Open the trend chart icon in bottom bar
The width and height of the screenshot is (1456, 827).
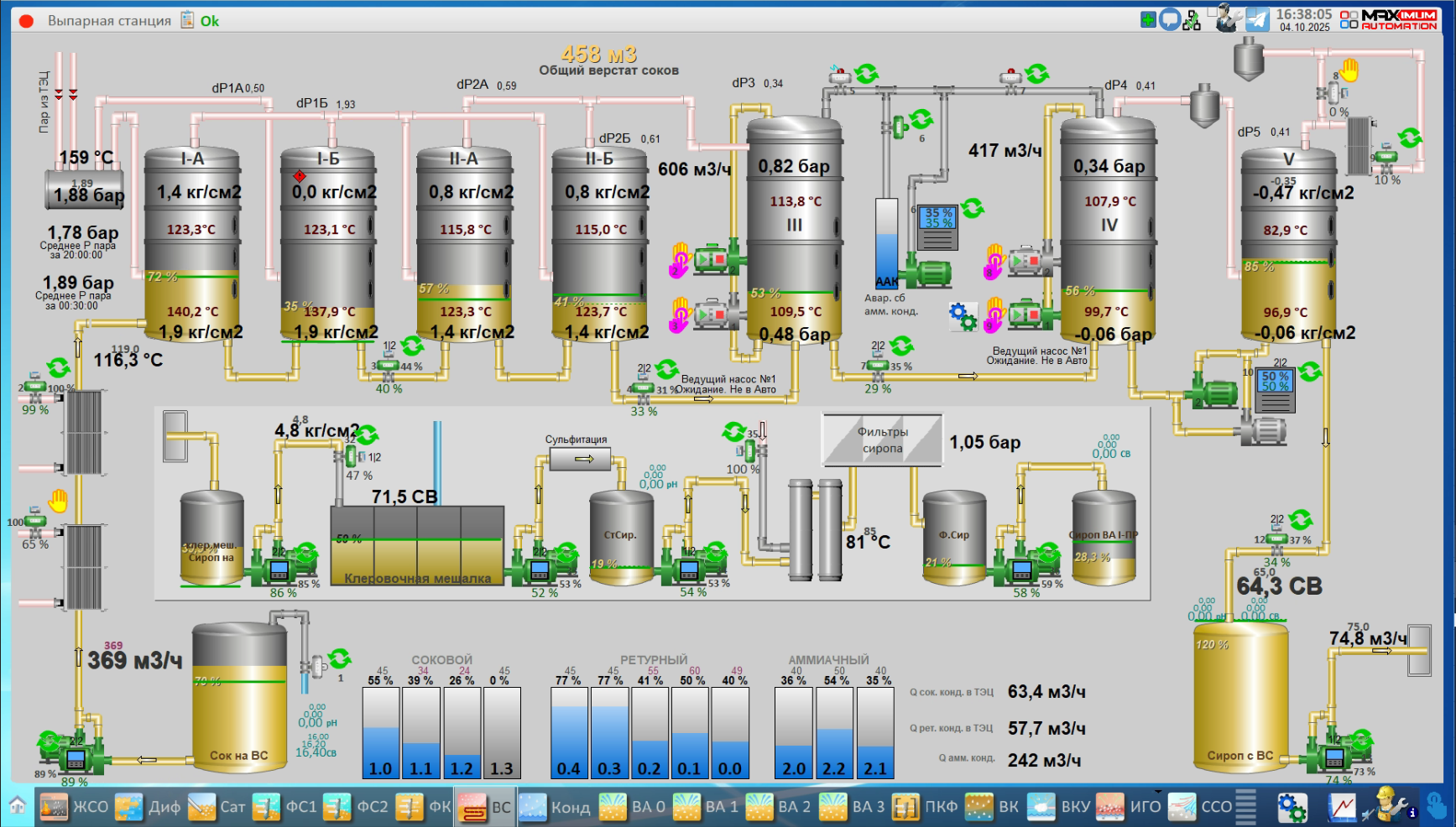click(1342, 808)
